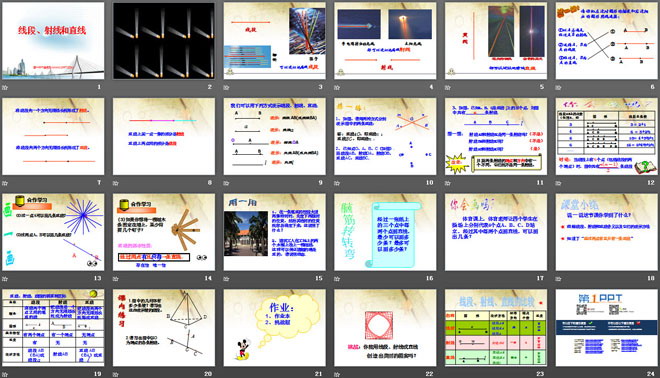Select slide 15 with the palm tree photo
Screen dimensions: 660x378
click(x=274, y=232)
